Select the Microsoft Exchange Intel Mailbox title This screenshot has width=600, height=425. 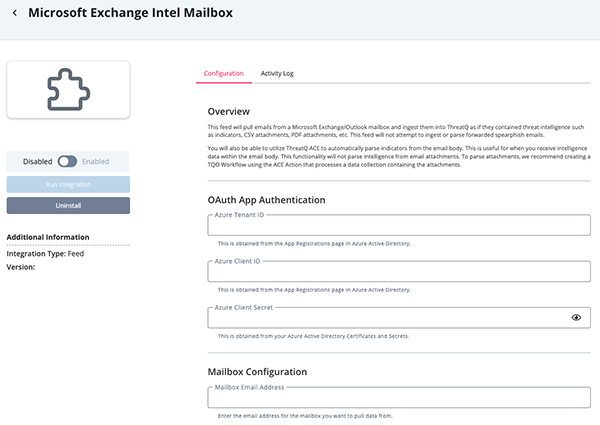click(x=130, y=13)
